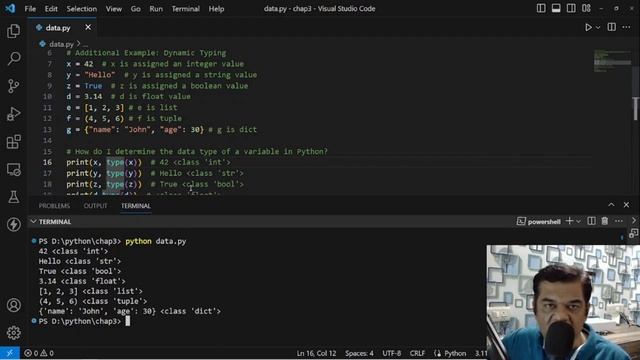The width and height of the screenshot is (640, 360).
Task: Open the File menu
Action: coord(30,9)
